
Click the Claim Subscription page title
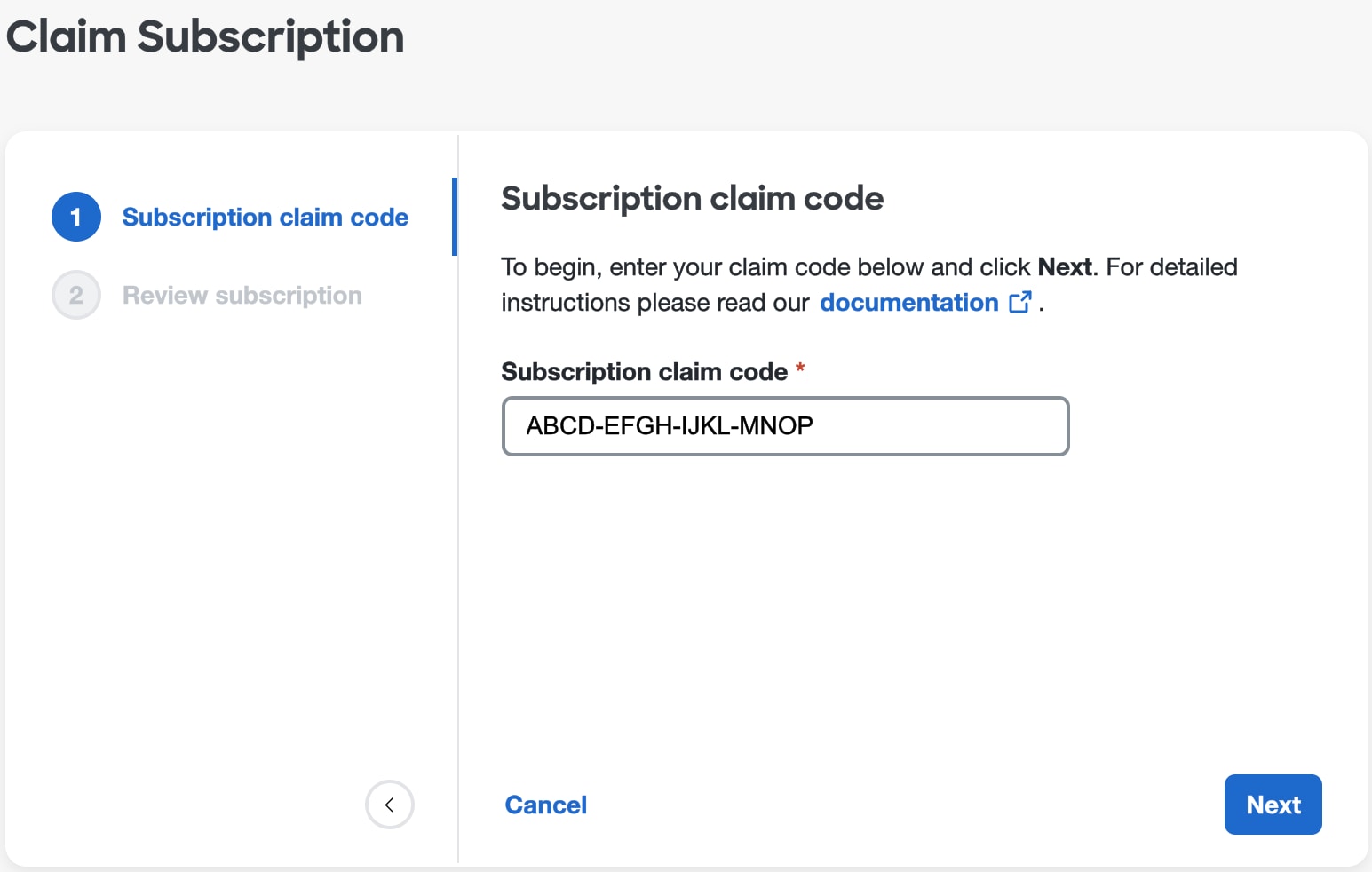tap(205, 37)
